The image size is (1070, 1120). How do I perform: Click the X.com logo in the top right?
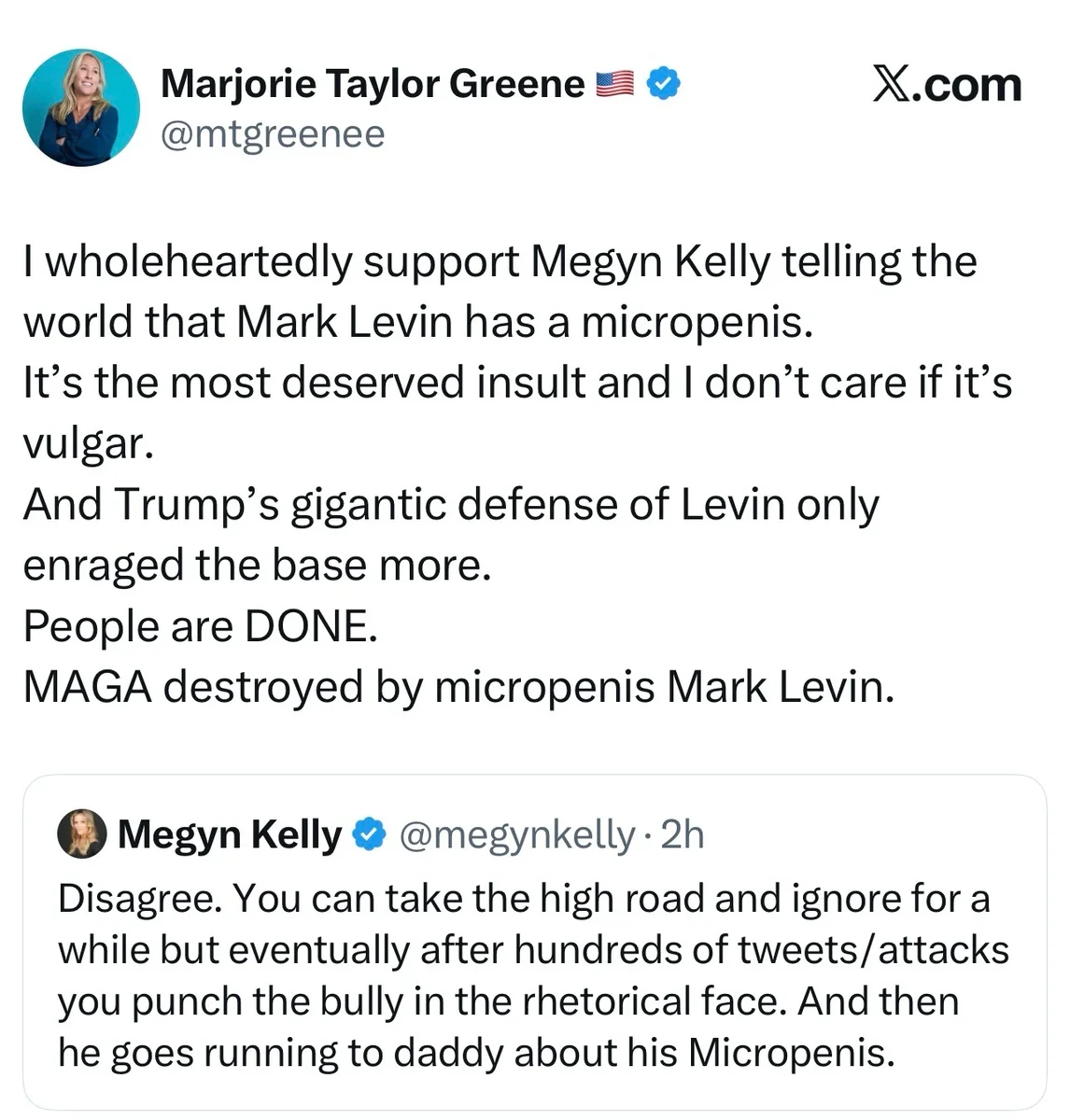(946, 85)
